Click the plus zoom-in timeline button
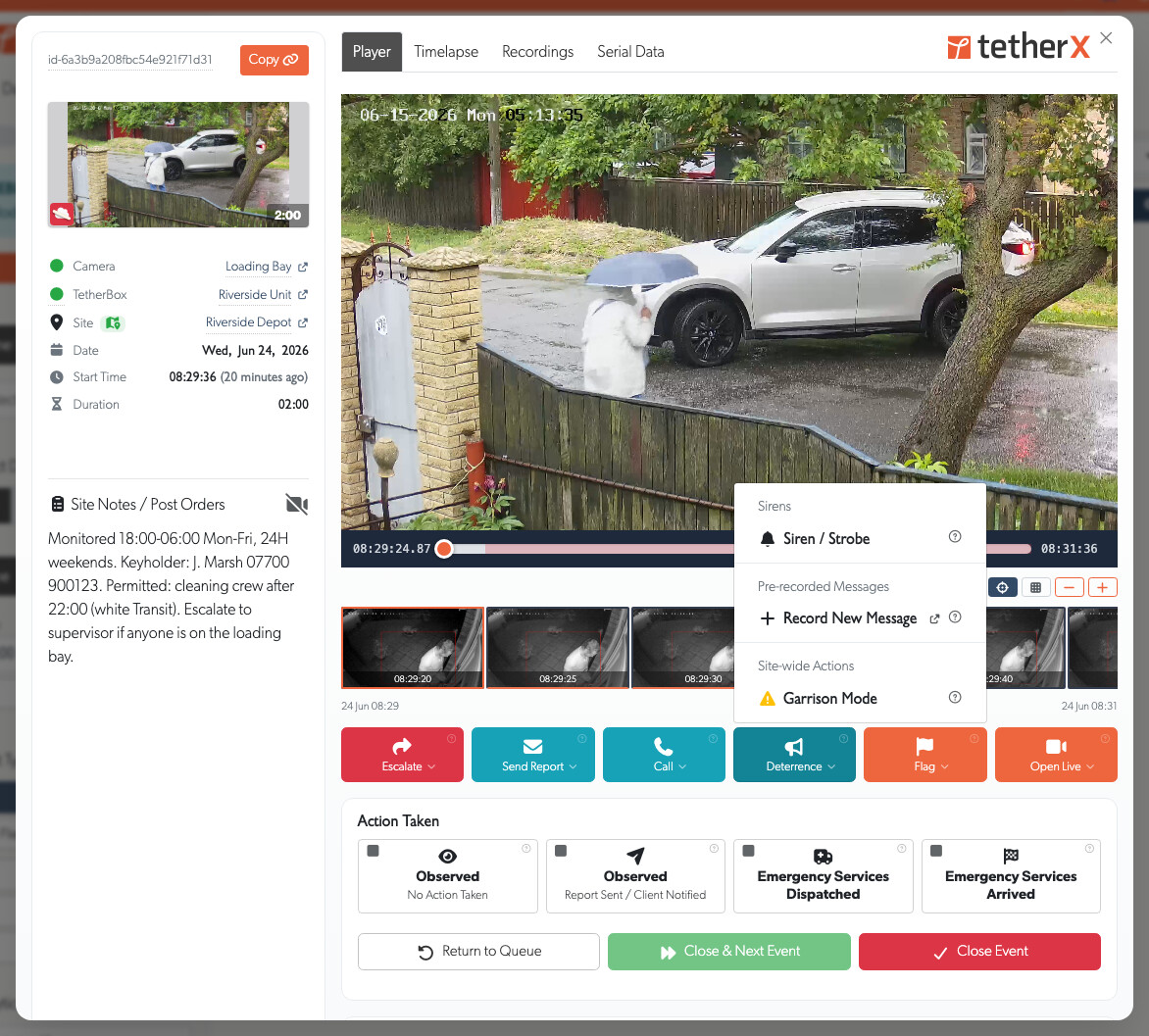Image resolution: width=1149 pixels, height=1036 pixels. (x=1102, y=587)
